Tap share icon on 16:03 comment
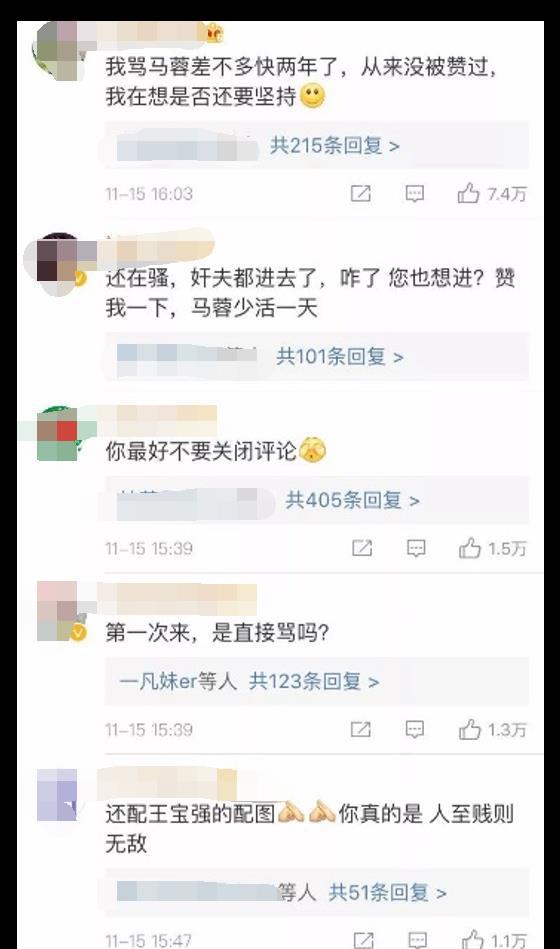This screenshot has height=949, width=560. click(361, 194)
